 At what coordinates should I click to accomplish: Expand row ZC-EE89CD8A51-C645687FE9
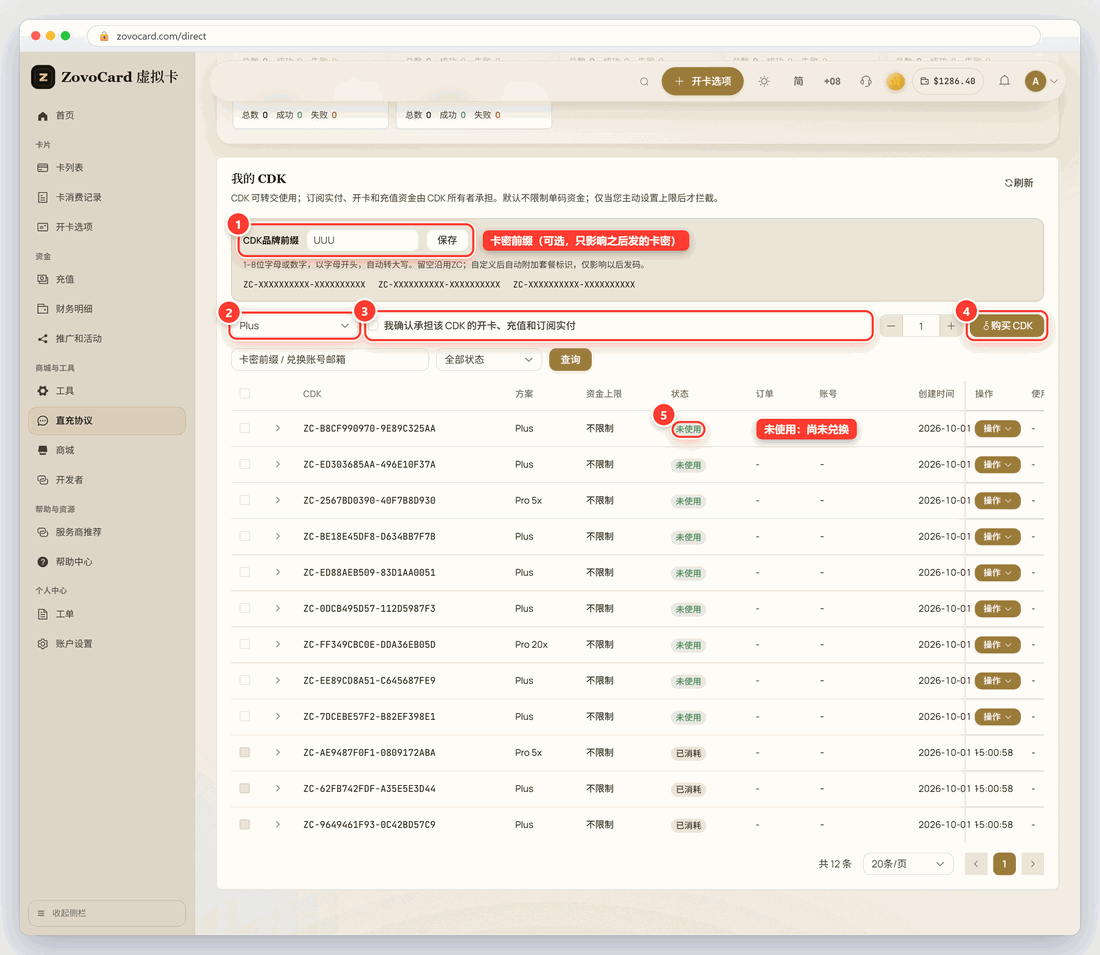pyautogui.click(x=278, y=681)
